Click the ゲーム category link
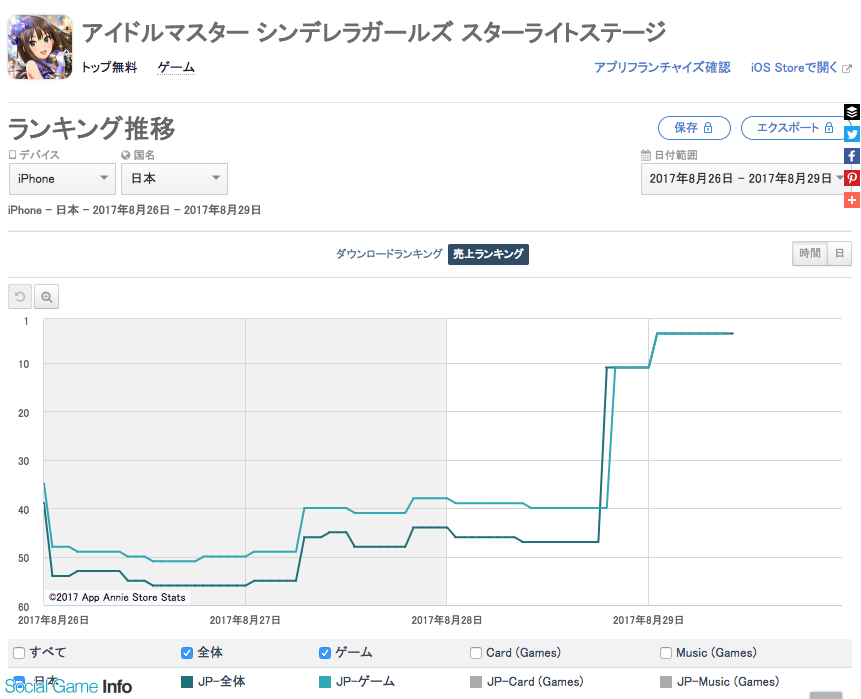 (x=176, y=68)
